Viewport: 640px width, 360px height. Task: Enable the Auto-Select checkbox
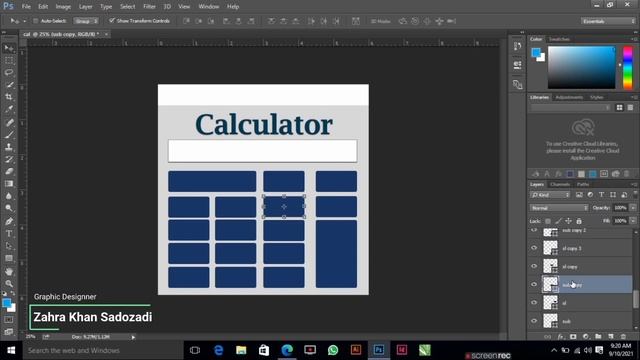[x=36, y=21]
